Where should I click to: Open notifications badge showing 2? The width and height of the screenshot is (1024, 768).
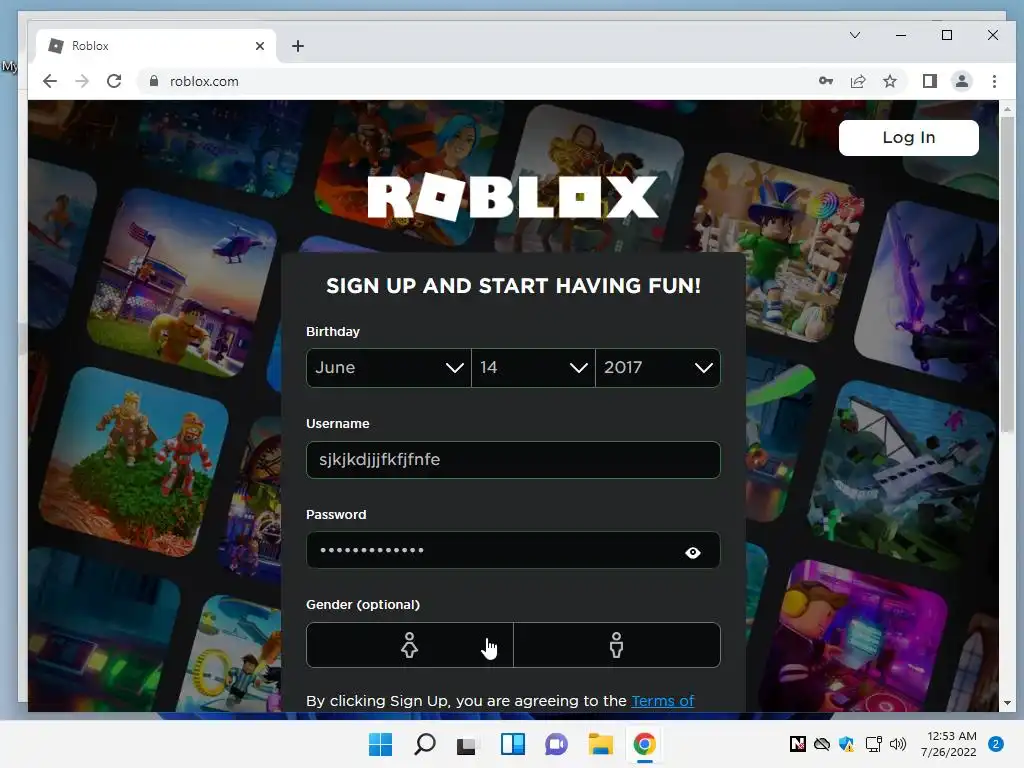[995, 744]
